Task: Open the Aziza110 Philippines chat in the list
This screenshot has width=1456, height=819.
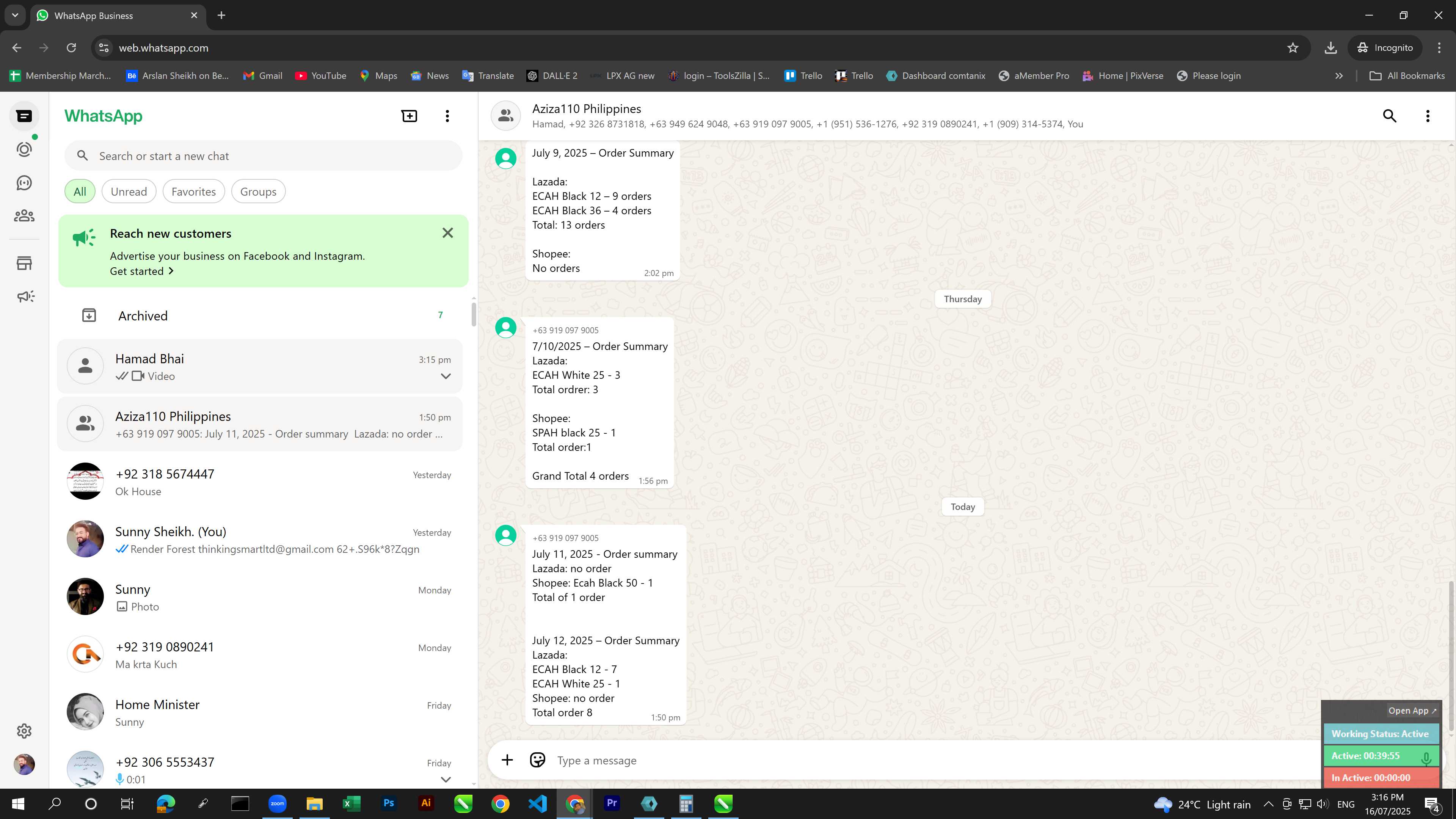Action: [x=260, y=424]
